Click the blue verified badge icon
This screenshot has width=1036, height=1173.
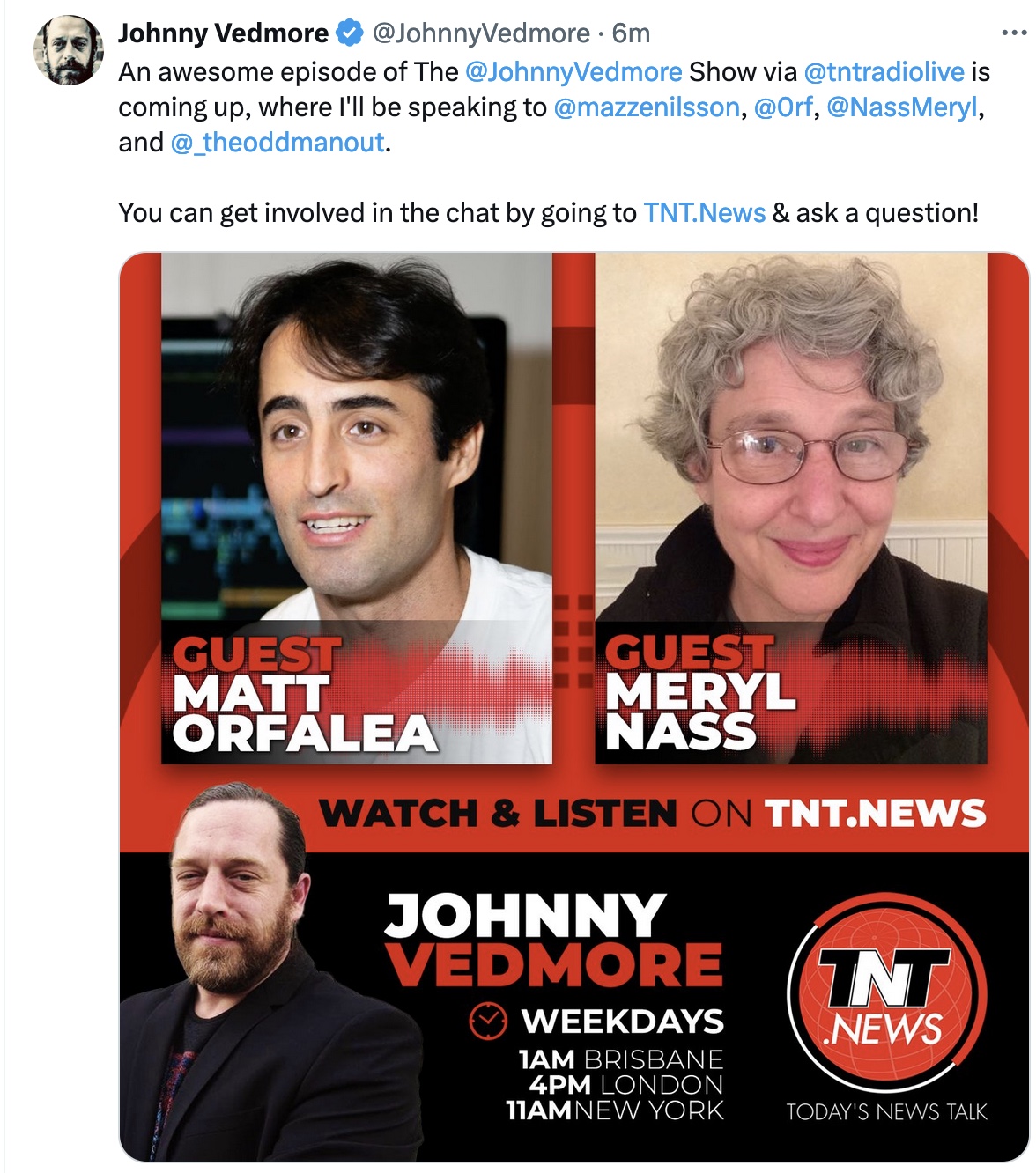pyautogui.click(x=351, y=33)
